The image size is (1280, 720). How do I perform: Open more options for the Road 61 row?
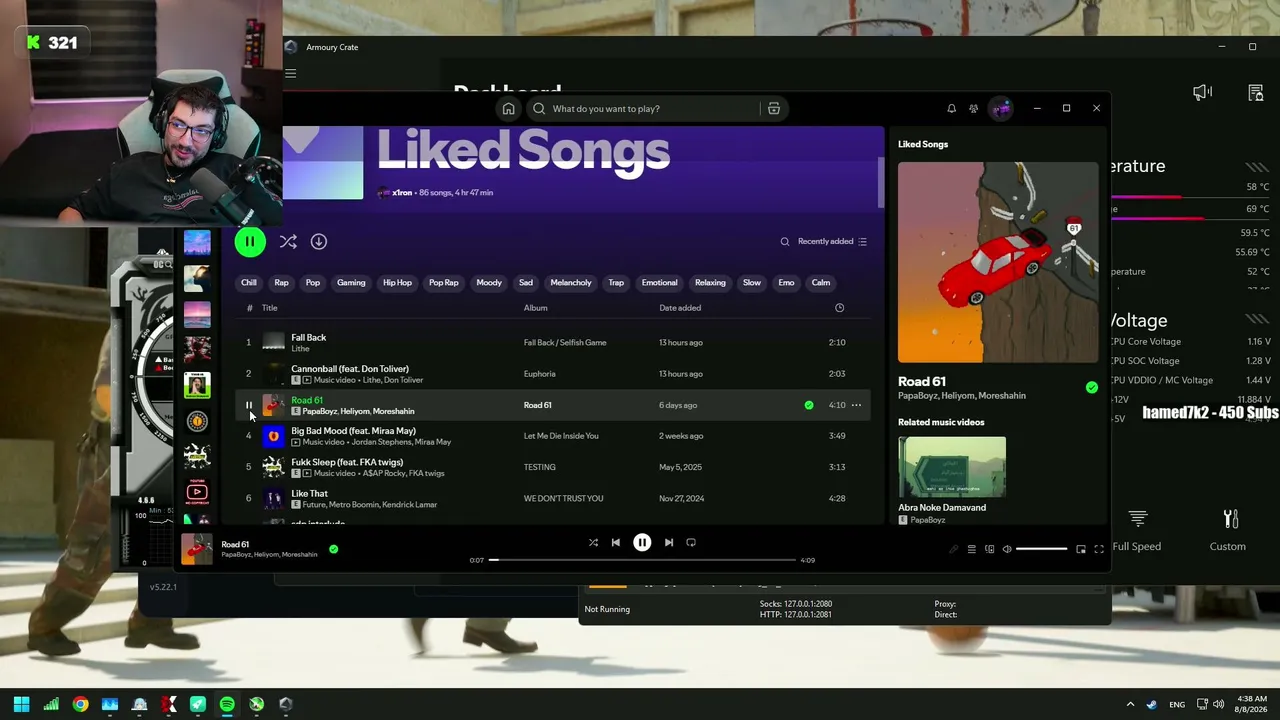point(856,405)
